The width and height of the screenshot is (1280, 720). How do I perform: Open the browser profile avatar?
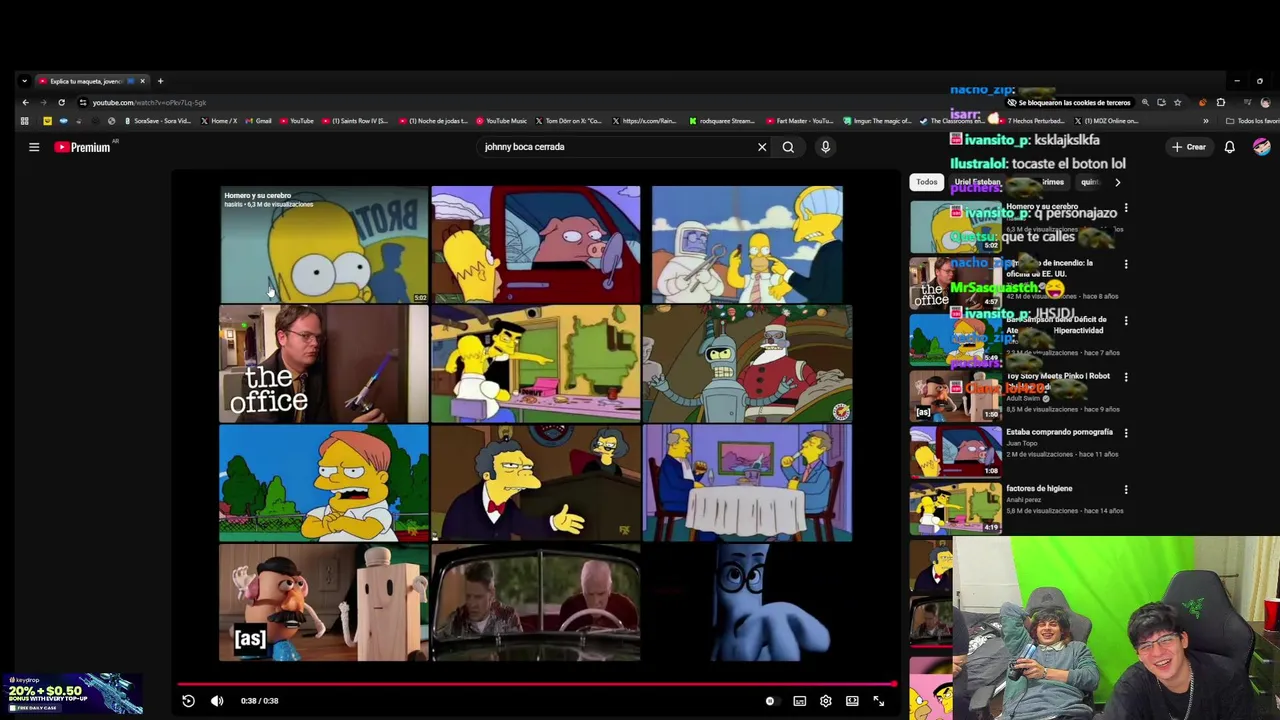[1265, 102]
